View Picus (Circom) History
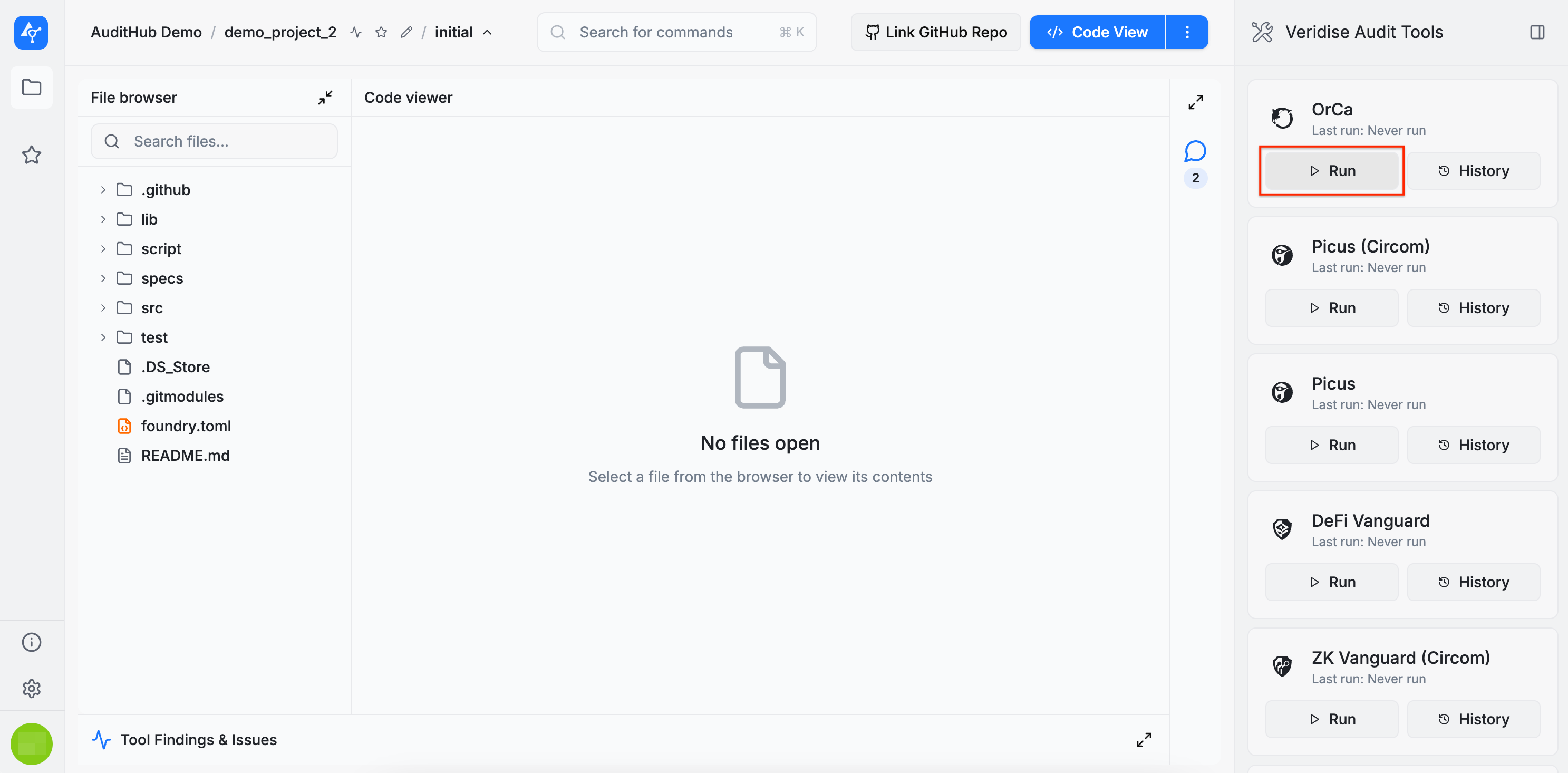 pyautogui.click(x=1474, y=308)
